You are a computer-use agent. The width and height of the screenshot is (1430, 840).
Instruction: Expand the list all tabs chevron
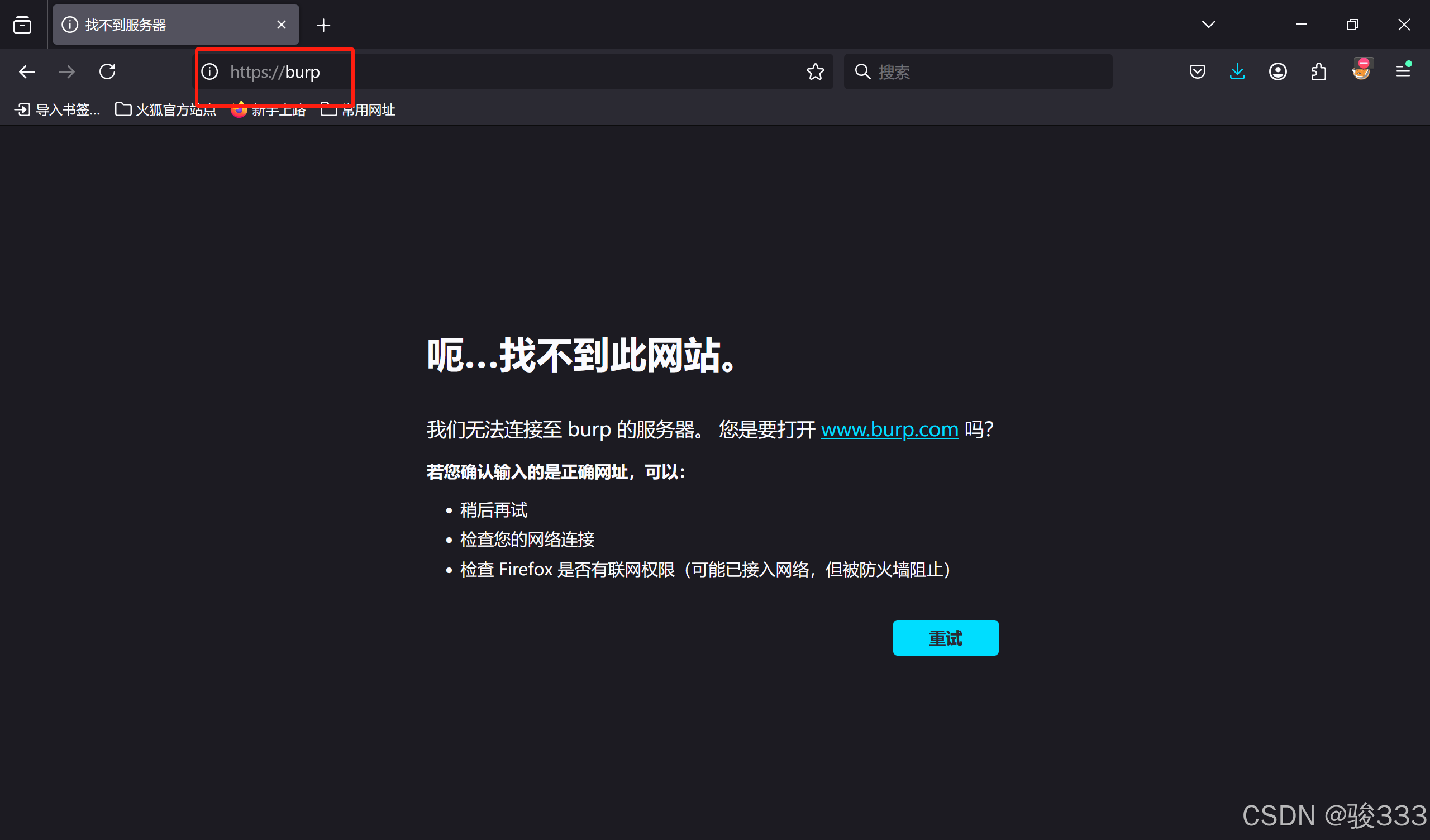(x=1209, y=25)
